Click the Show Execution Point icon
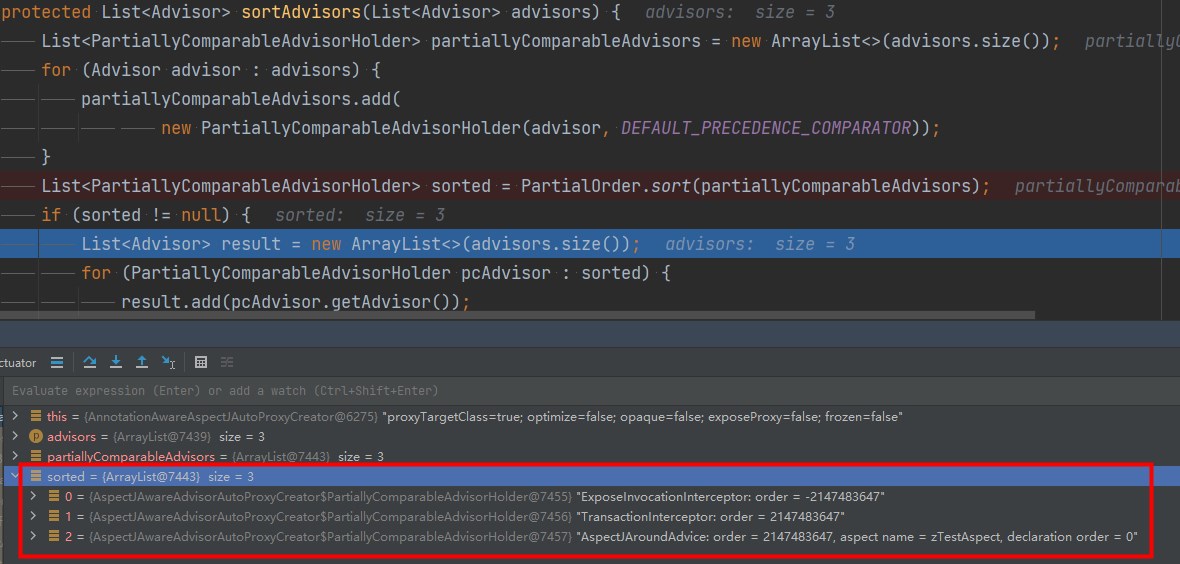The width and height of the screenshot is (1180, 564). click(x=57, y=362)
